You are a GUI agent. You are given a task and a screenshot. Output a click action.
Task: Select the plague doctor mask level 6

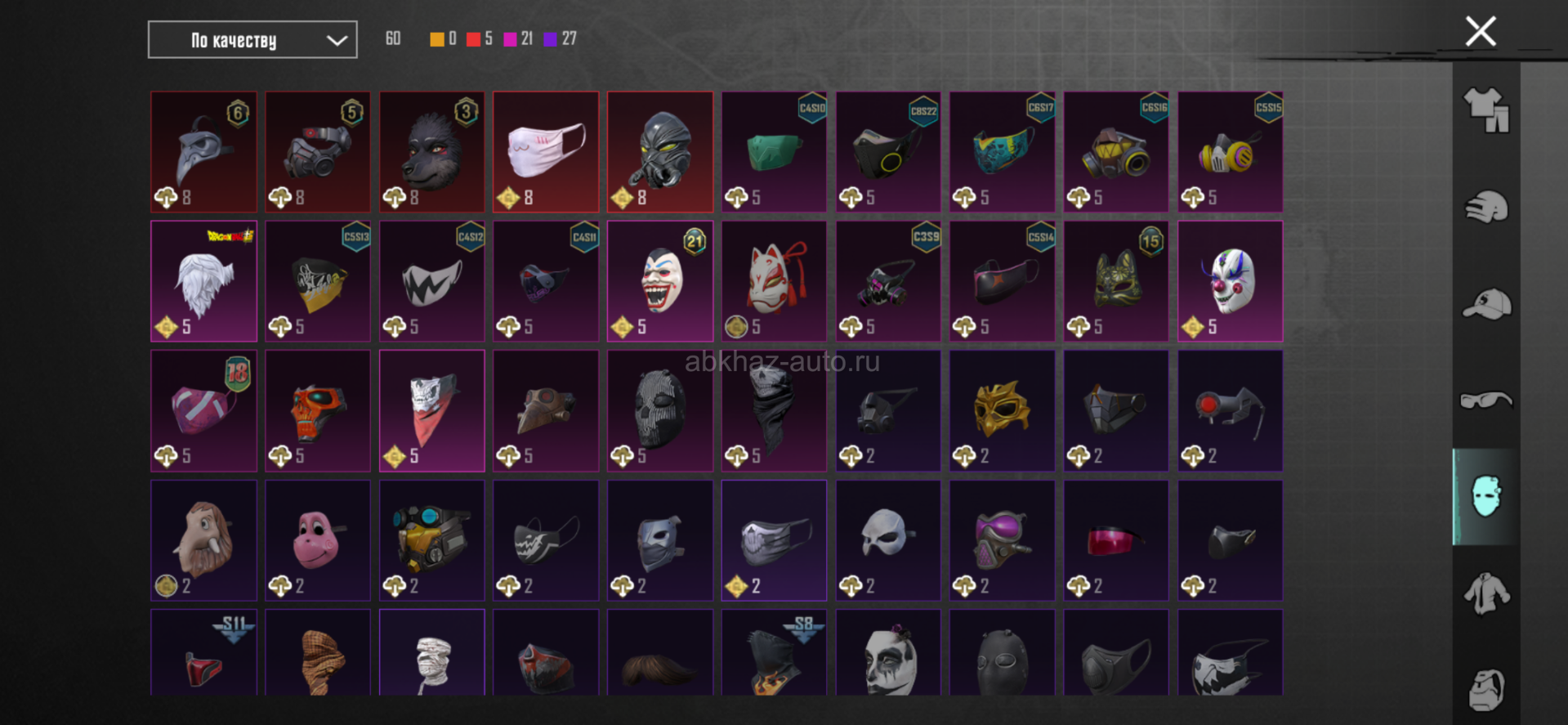point(203,152)
